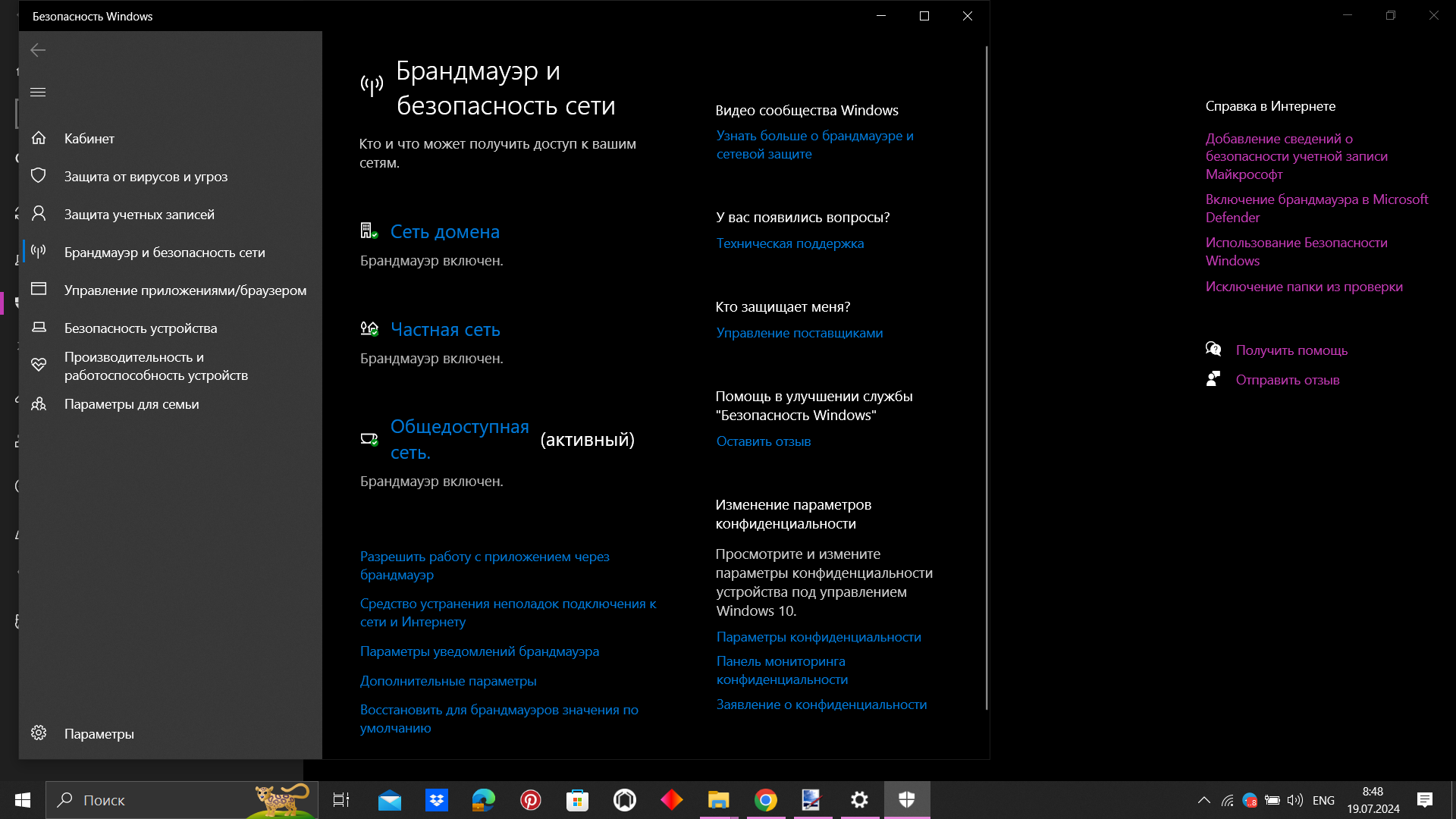Click the device health heart icon
The height and width of the screenshot is (819, 1456).
[39, 365]
